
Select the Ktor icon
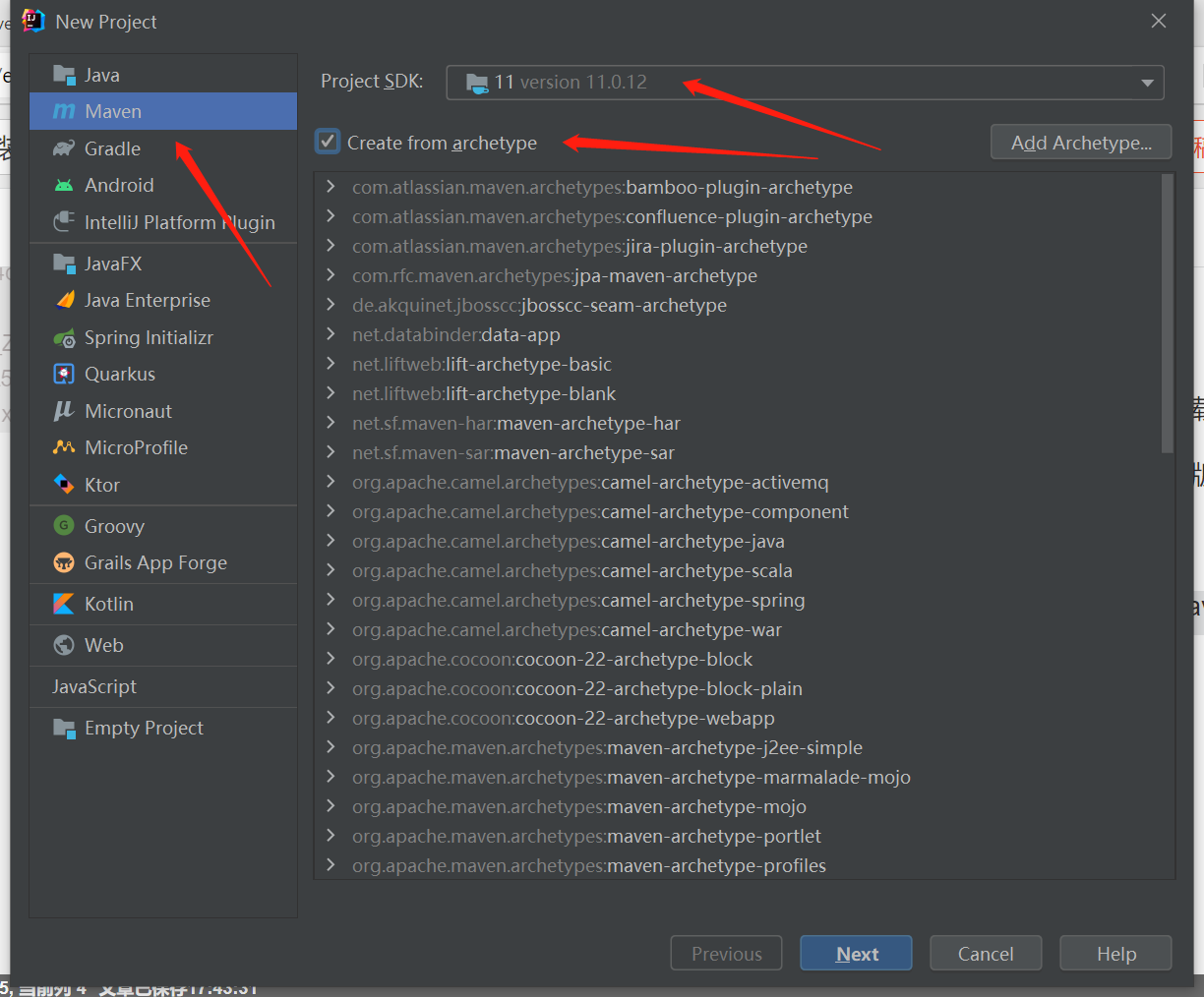pyautogui.click(x=64, y=485)
